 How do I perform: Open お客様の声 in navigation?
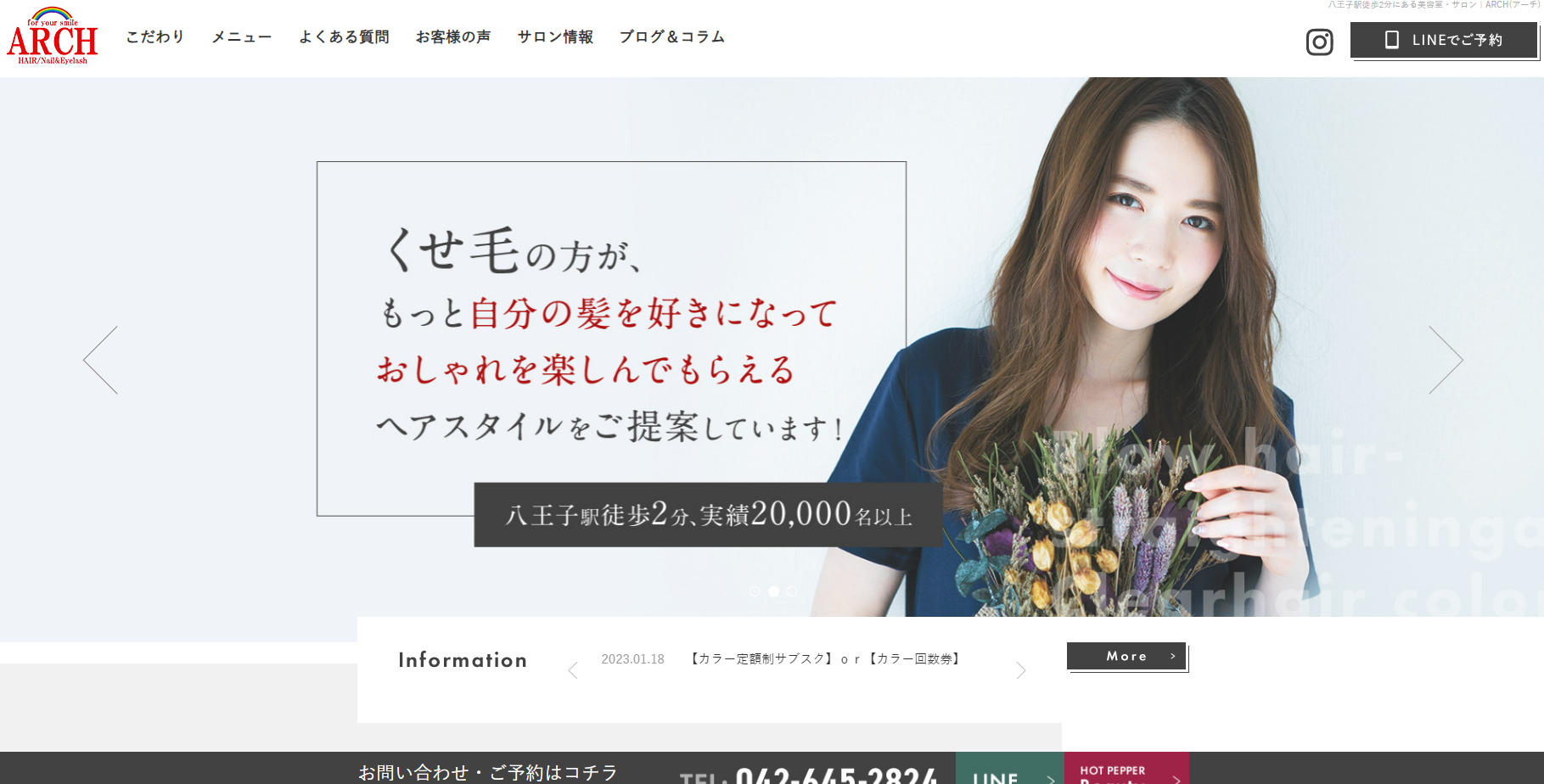coord(453,36)
